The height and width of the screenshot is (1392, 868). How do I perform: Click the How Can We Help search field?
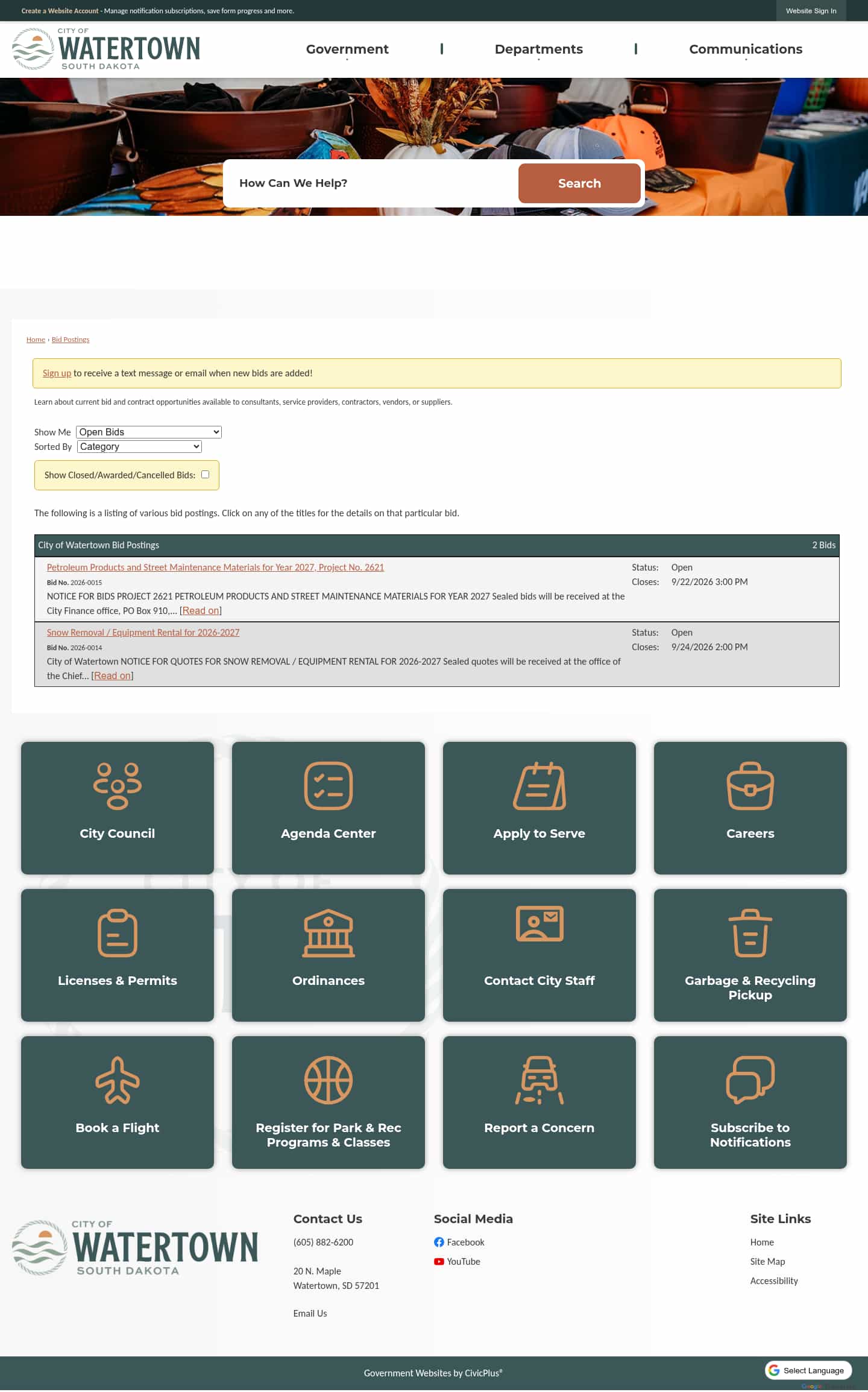point(372,183)
